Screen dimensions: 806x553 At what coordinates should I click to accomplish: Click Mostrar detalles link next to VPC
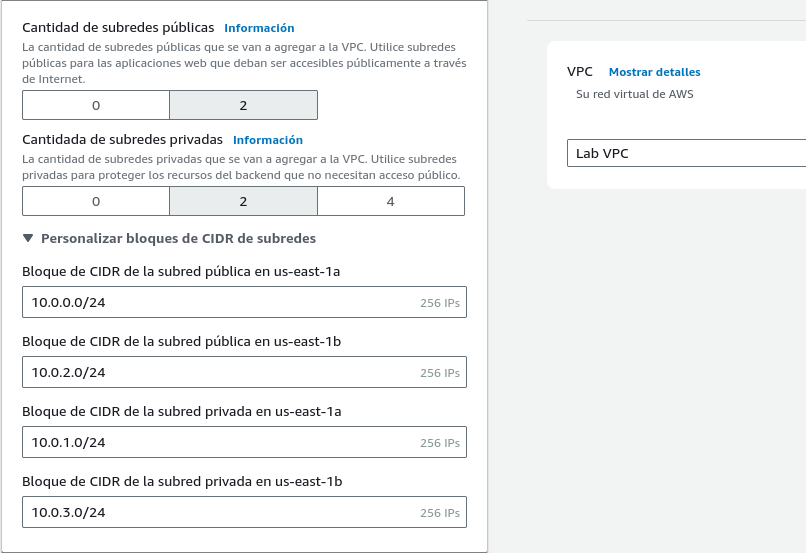pos(654,72)
